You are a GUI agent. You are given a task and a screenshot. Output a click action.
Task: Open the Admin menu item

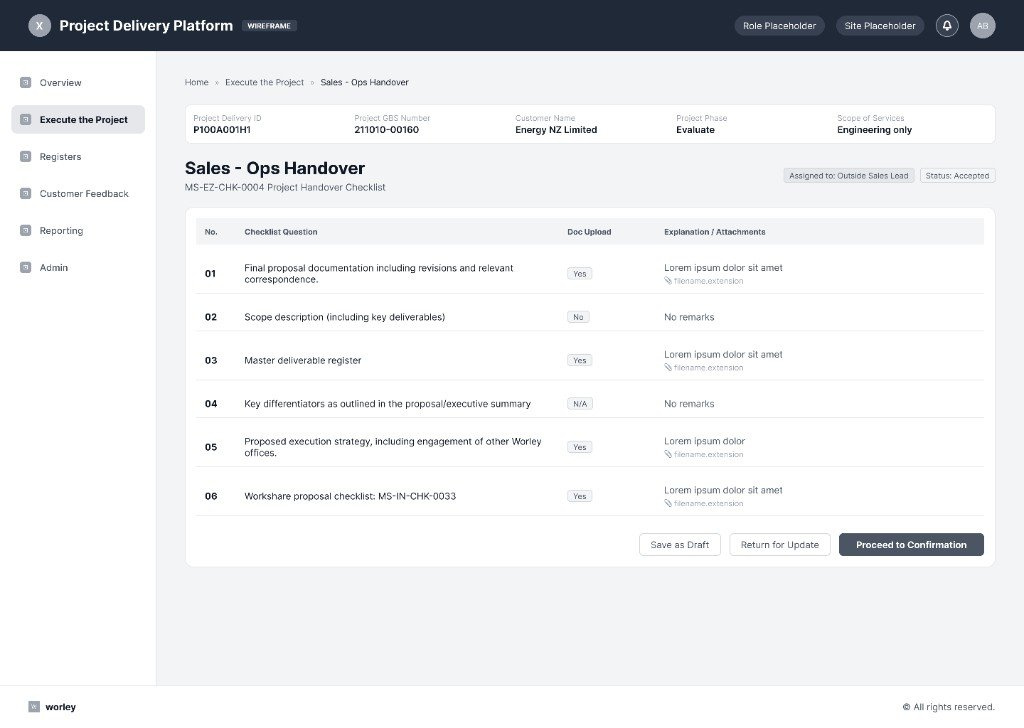78,268
